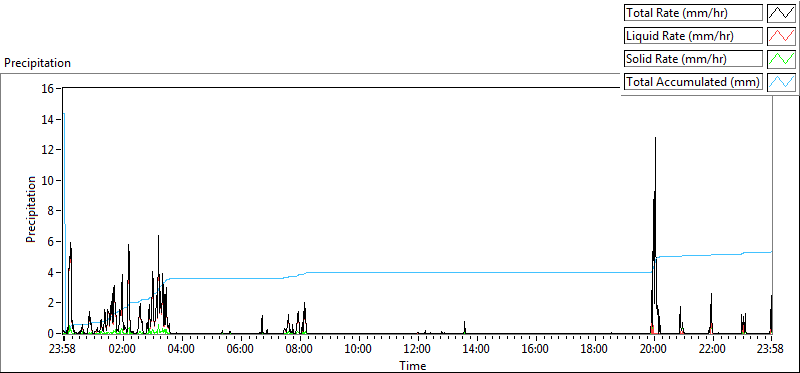Click the Time axis title
This screenshot has height=373, width=800.
pyautogui.click(x=412, y=365)
